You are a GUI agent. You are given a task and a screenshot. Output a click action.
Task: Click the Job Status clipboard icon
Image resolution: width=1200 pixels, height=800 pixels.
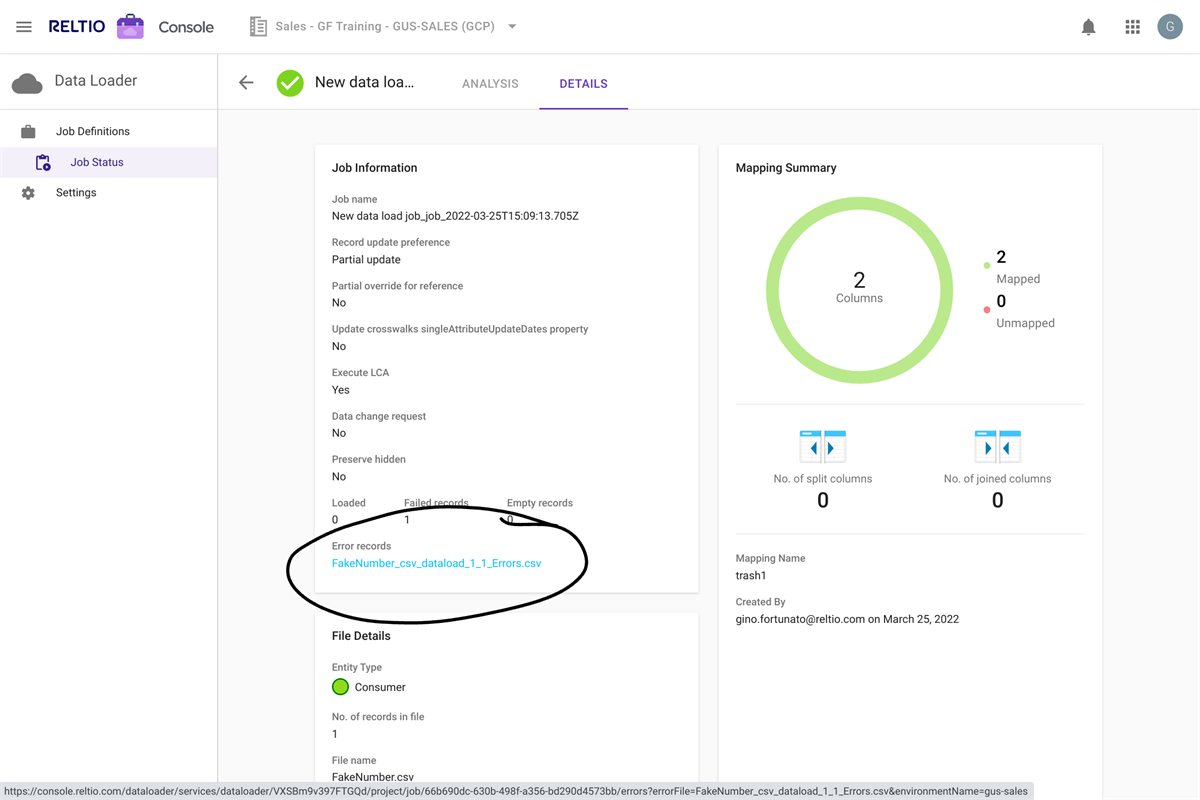(x=42, y=162)
